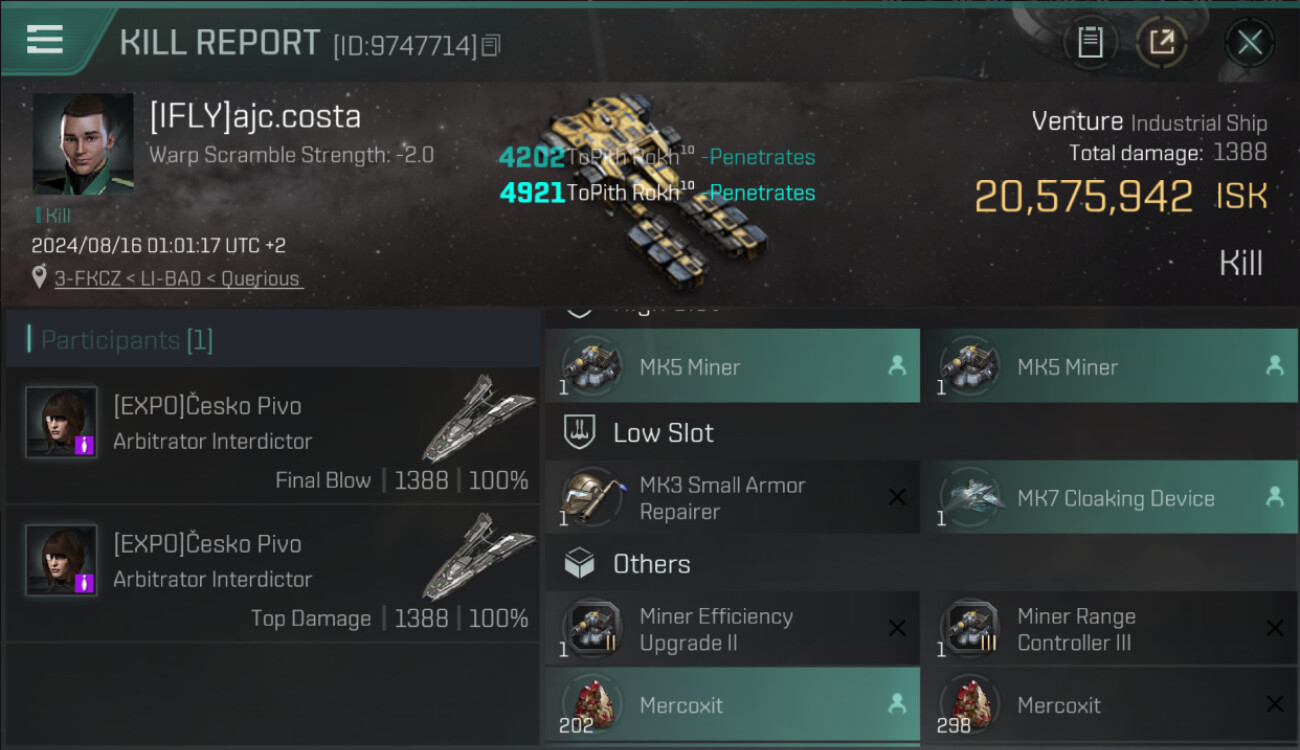Click the MK3 Small Armor Repairer icon
Viewport: 1300px width, 750px height.
[x=590, y=497]
